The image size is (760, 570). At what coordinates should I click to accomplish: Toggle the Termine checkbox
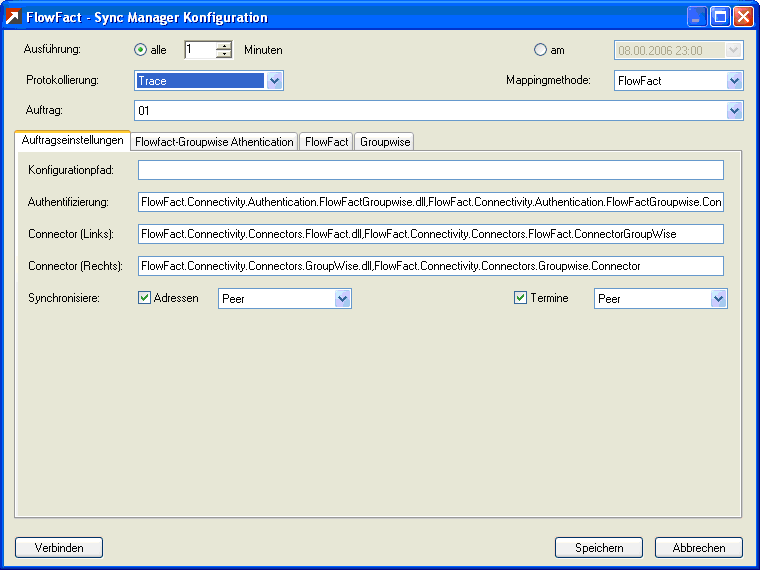(x=520, y=298)
